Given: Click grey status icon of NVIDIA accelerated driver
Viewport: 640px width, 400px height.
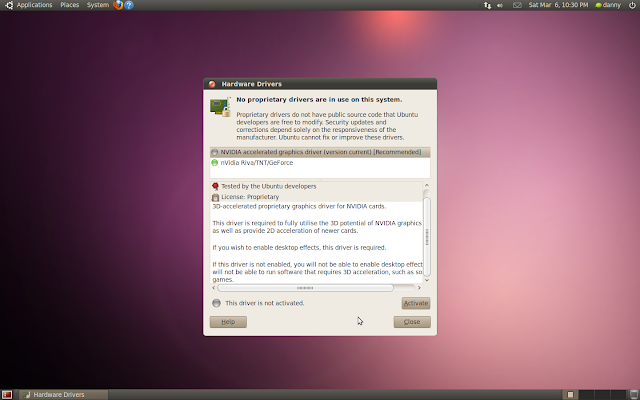Looking at the screenshot, I should coord(215,152).
